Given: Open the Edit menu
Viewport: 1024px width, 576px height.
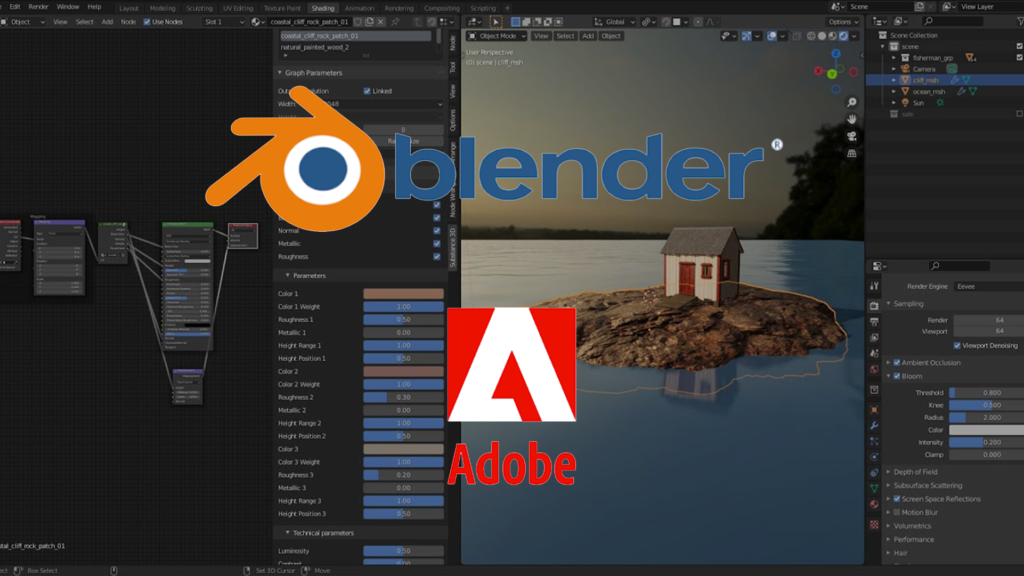Looking at the screenshot, I should (14, 7).
